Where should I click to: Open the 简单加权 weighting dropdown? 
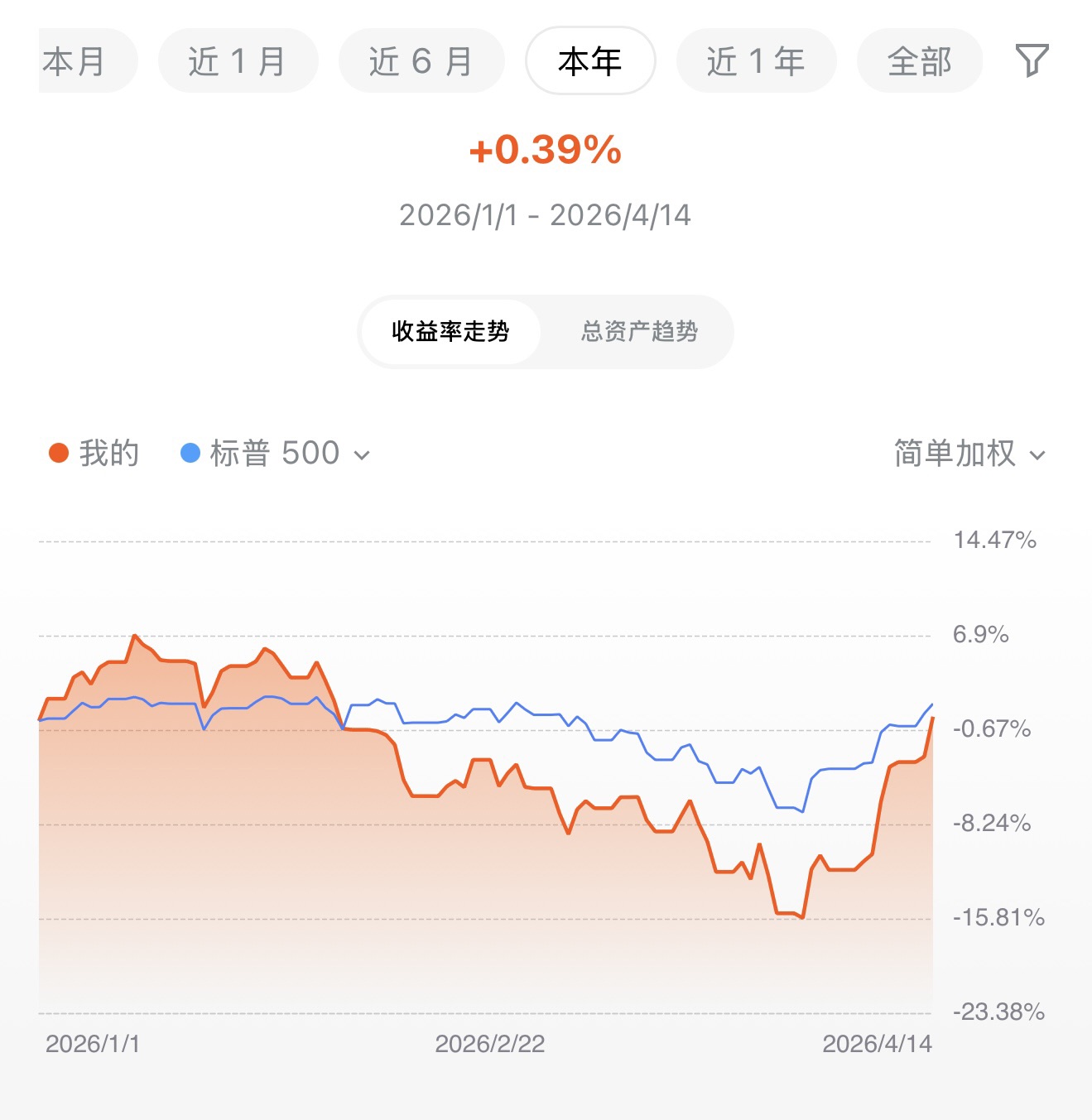969,454
